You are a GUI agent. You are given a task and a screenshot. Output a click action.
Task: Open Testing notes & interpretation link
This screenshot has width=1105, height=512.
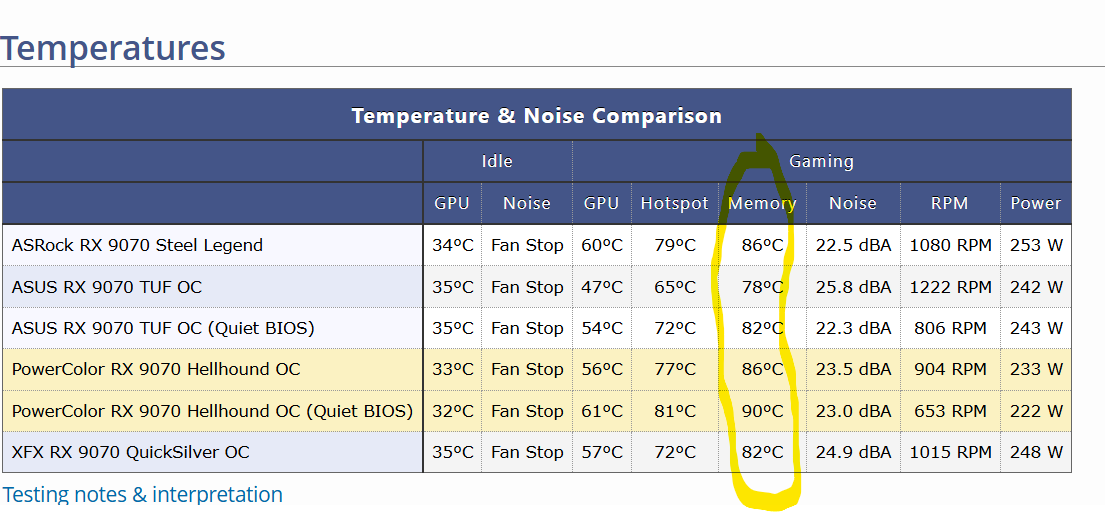143,494
